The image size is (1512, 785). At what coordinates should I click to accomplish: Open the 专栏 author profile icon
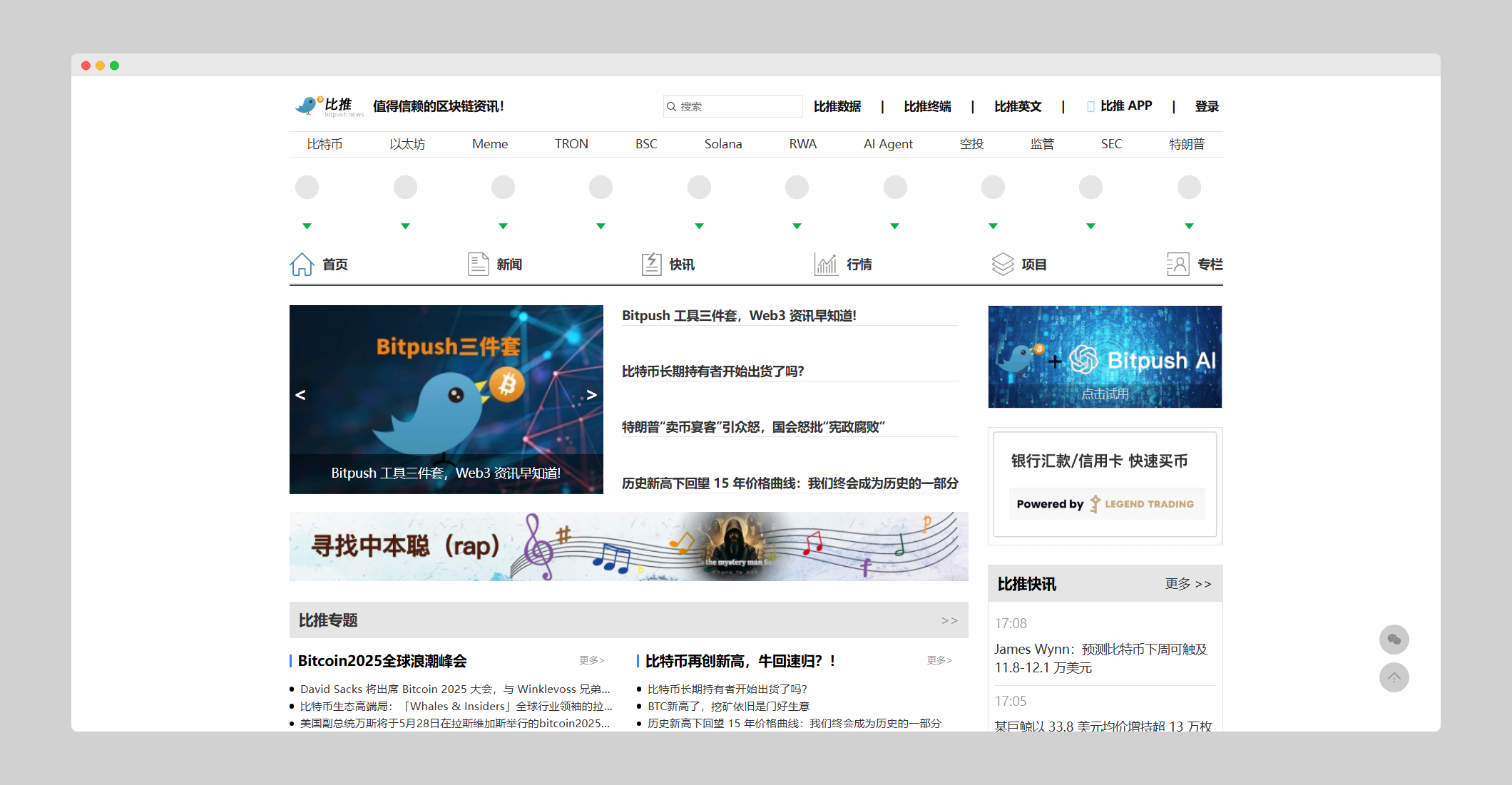(1178, 263)
